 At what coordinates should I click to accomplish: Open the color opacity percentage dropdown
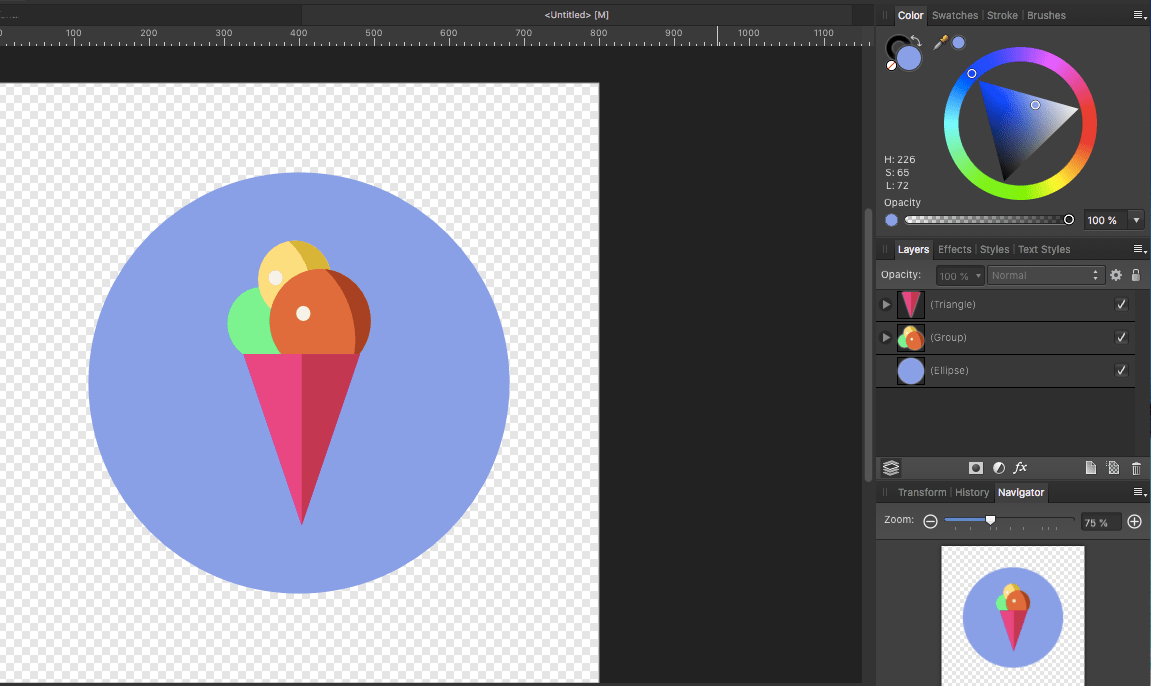point(1135,220)
